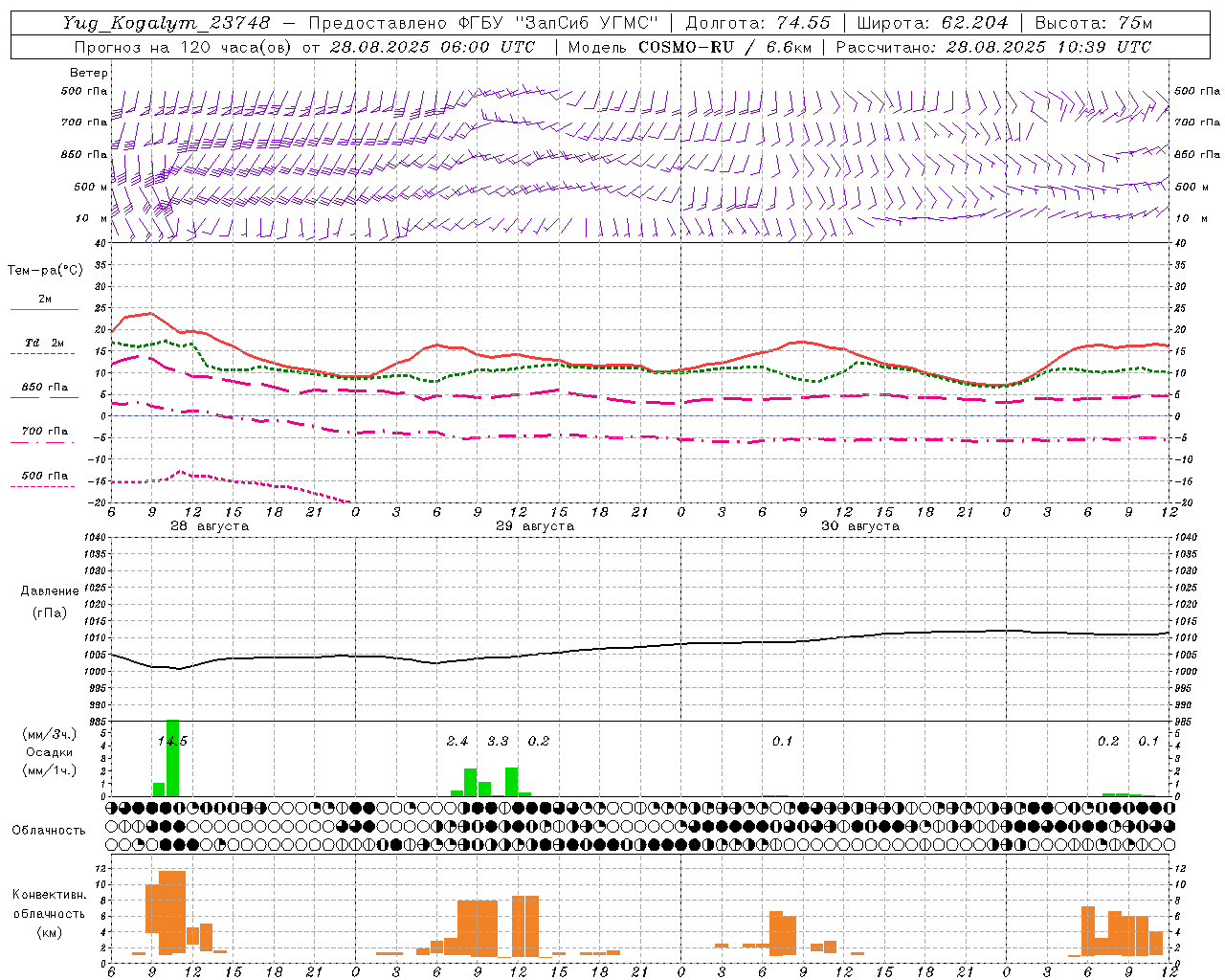Click the tallest green precipitation bar below 14.5
This screenshot has width=1225, height=980.
click(172, 758)
